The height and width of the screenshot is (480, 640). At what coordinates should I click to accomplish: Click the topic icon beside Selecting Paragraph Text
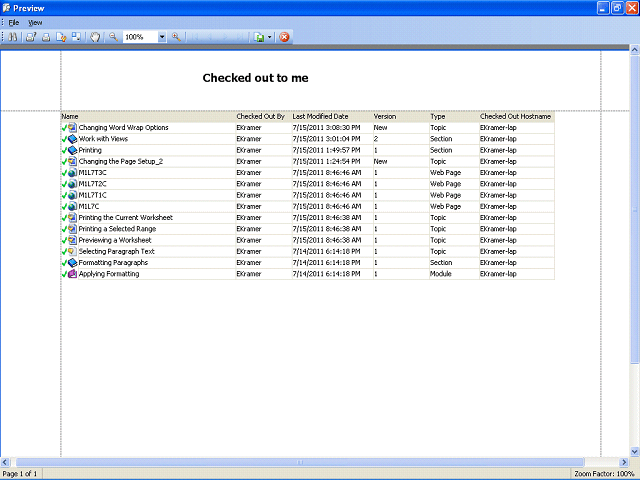(x=72, y=251)
